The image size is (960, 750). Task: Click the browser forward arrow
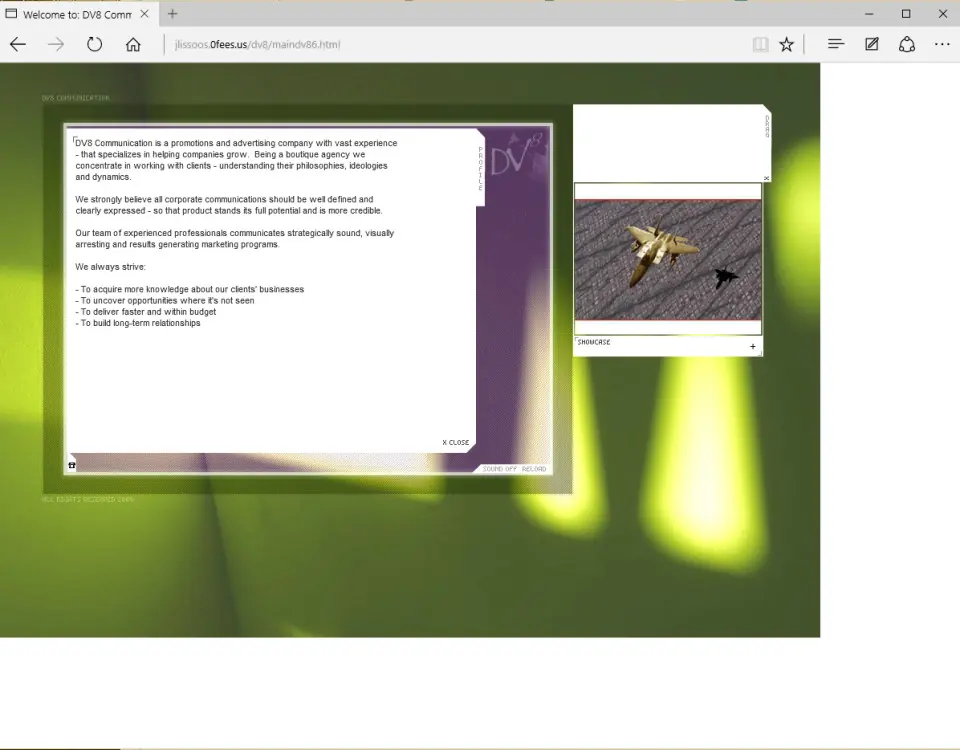point(56,44)
